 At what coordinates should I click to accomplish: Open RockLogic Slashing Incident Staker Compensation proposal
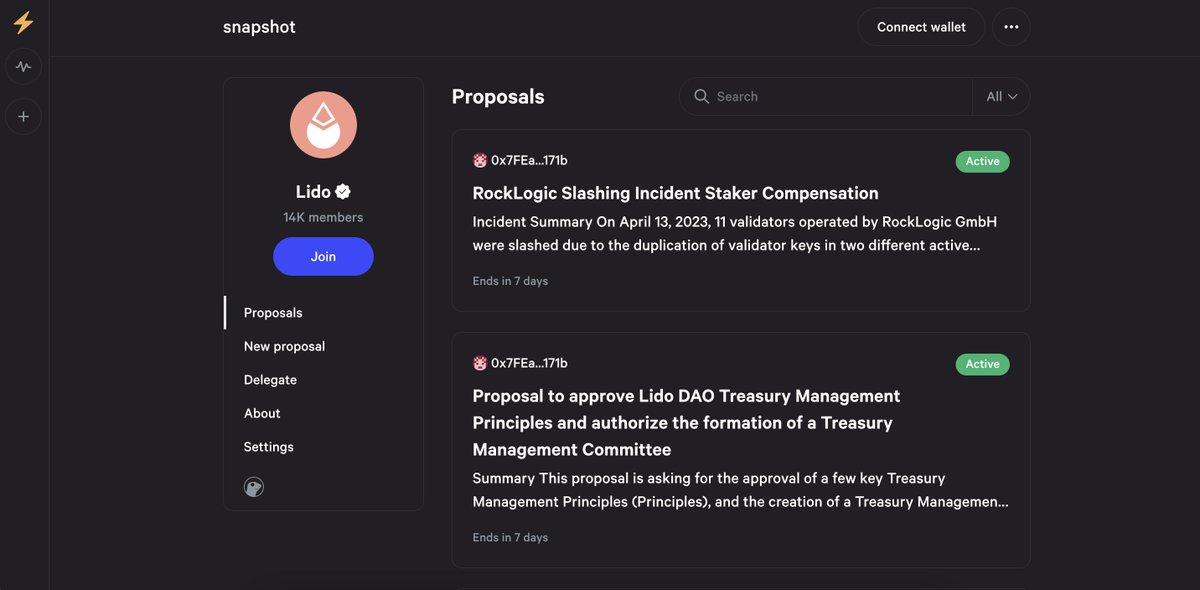click(x=675, y=193)
